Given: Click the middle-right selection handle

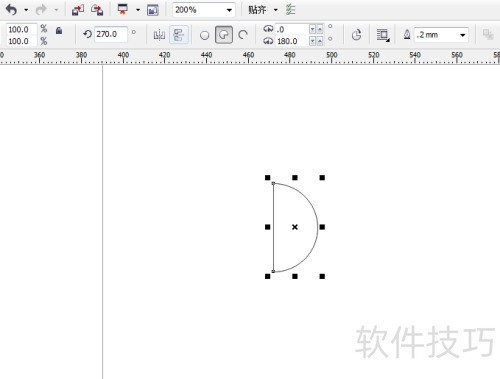Looking at the screenshot, I should click(322, 227).
